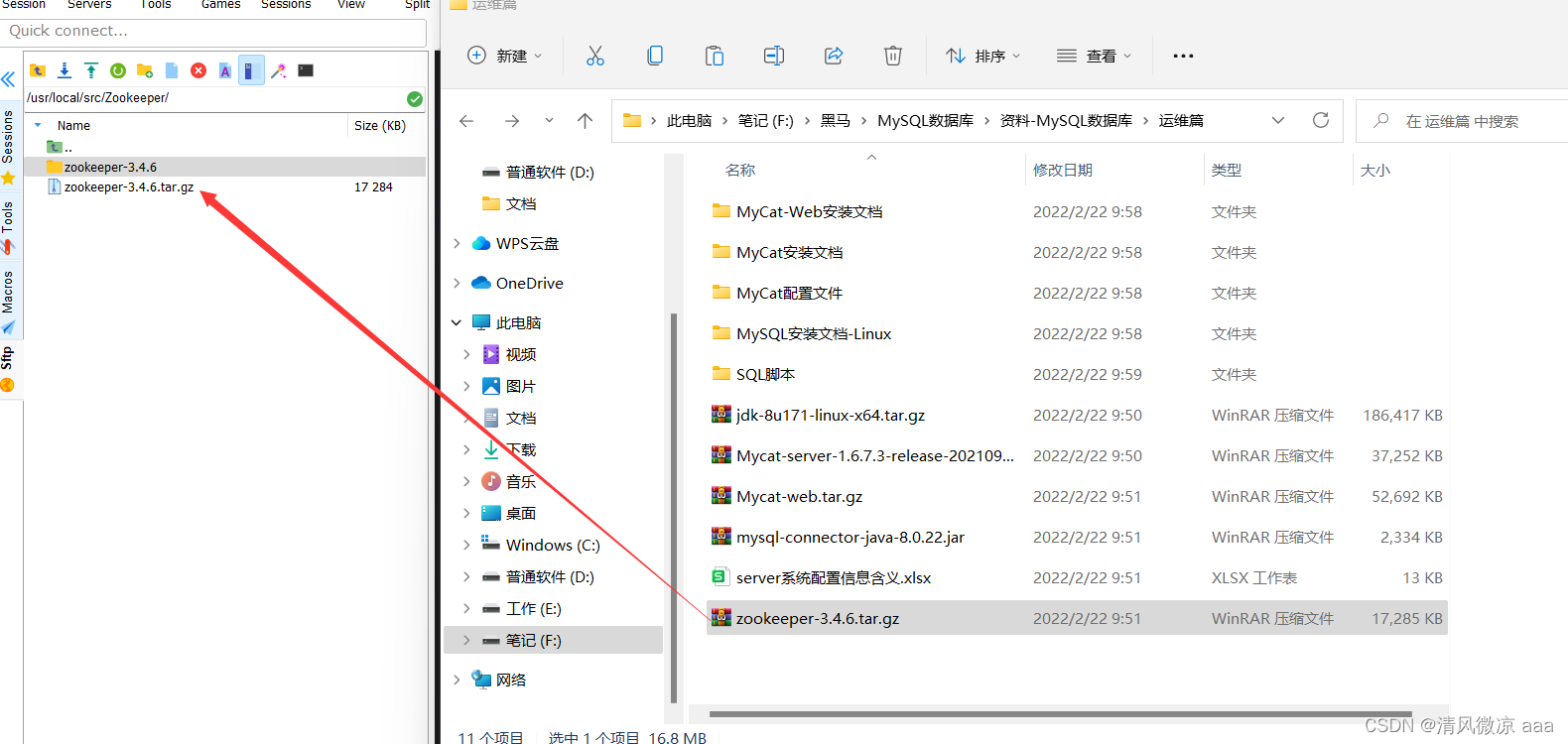Click 资料-MySQL数据库 breadcrumb segment
1568x744 pixels.
tap(1066, 120)
